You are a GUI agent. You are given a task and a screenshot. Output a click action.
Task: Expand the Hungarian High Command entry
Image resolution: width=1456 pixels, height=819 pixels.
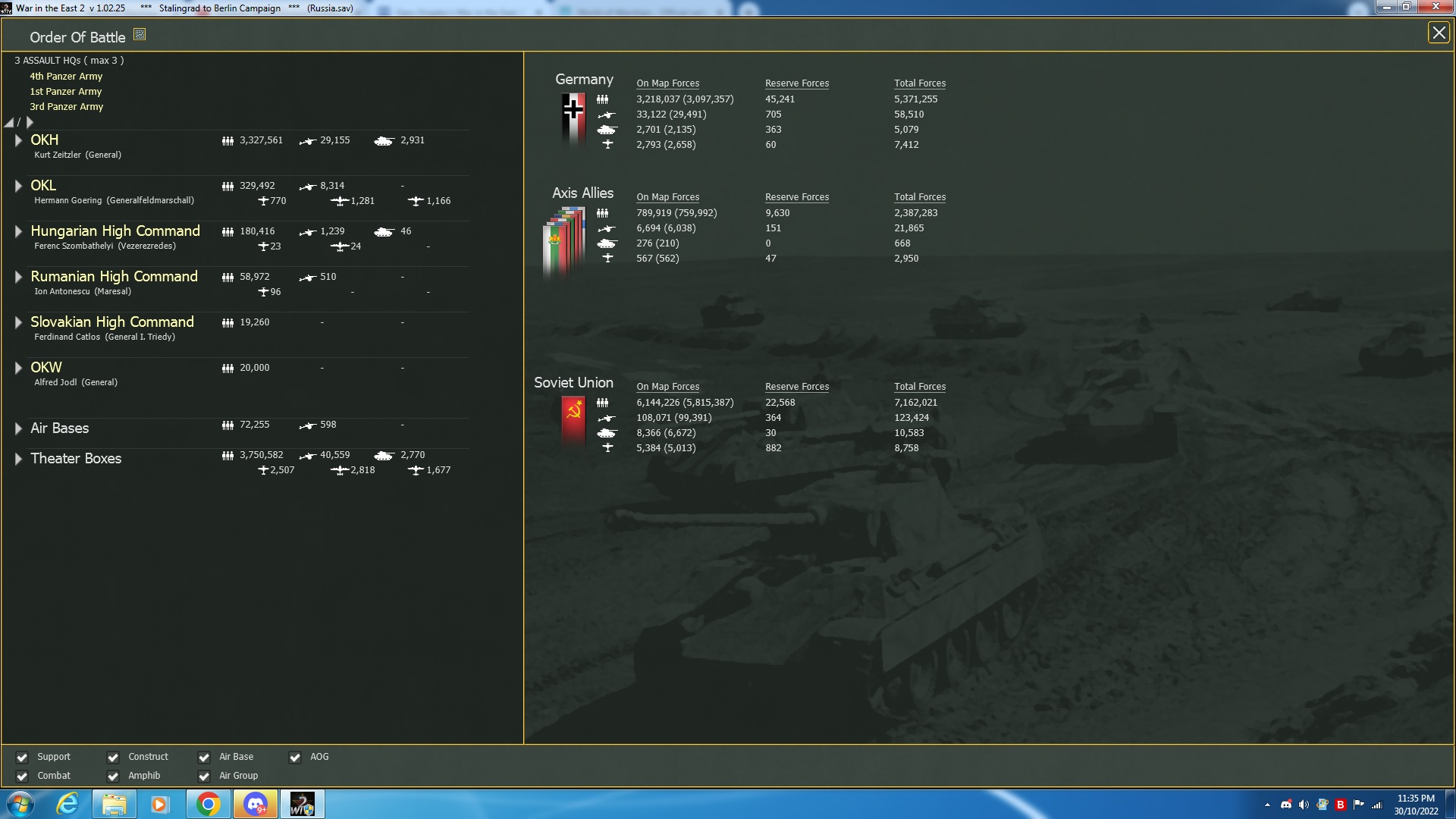(18, 231)
